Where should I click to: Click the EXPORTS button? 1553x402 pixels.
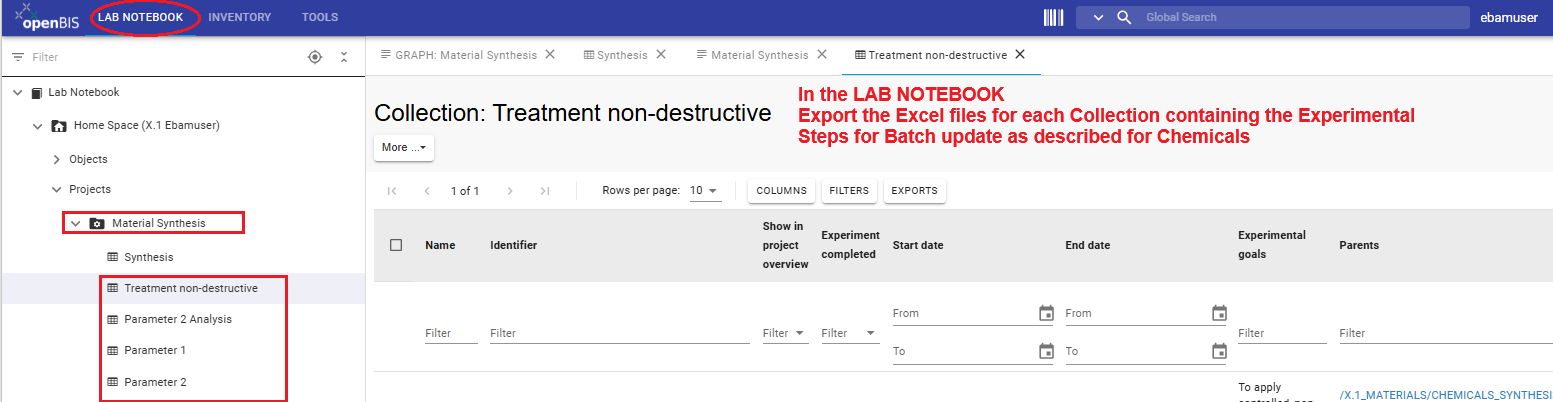[x=914, y=191]
